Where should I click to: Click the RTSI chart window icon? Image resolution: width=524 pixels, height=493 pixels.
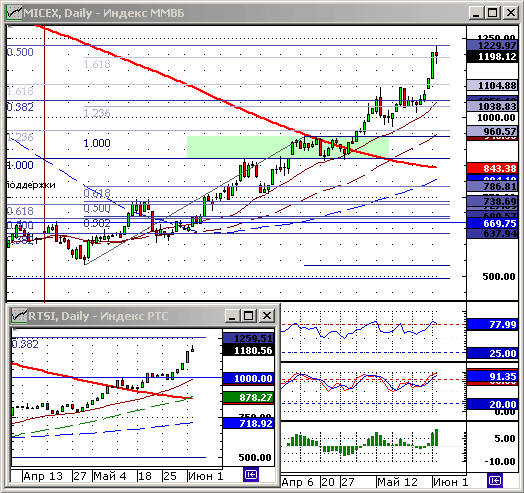pos(19,316)
